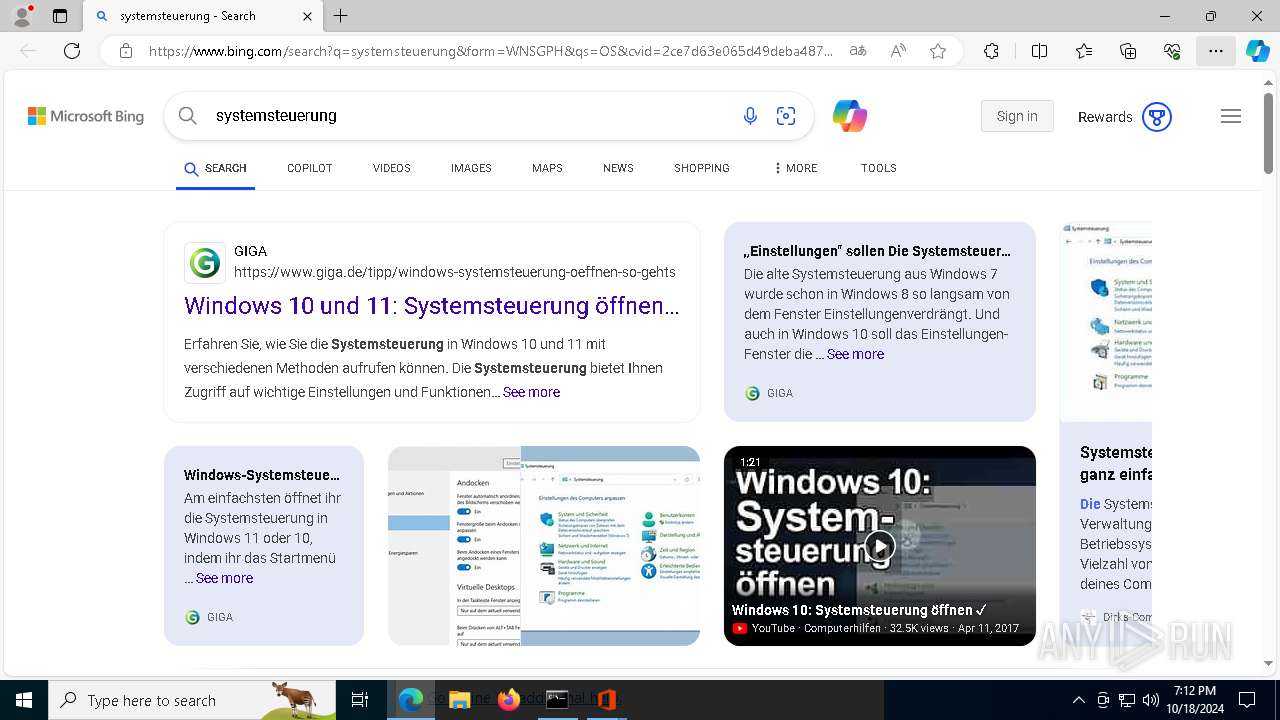Switch to the IMAGES tab
The width and height of the screenshot is (1280, 720).
tap(471, 168)
